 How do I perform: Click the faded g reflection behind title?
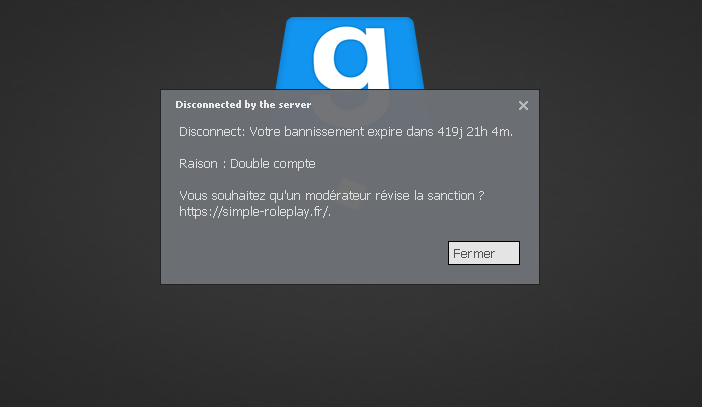pyautogui.click(x=350, y=107)
